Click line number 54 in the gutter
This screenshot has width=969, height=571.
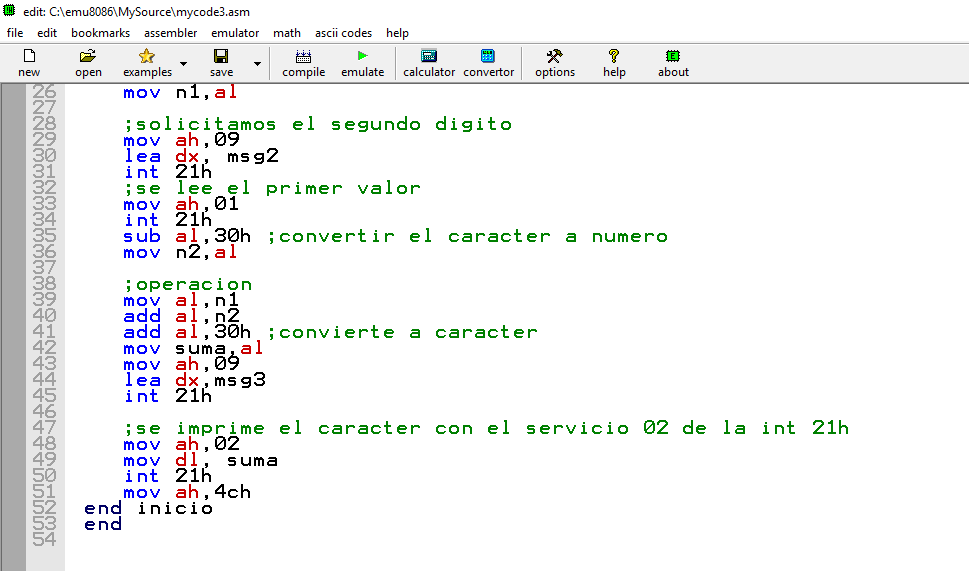pos(44,539)
